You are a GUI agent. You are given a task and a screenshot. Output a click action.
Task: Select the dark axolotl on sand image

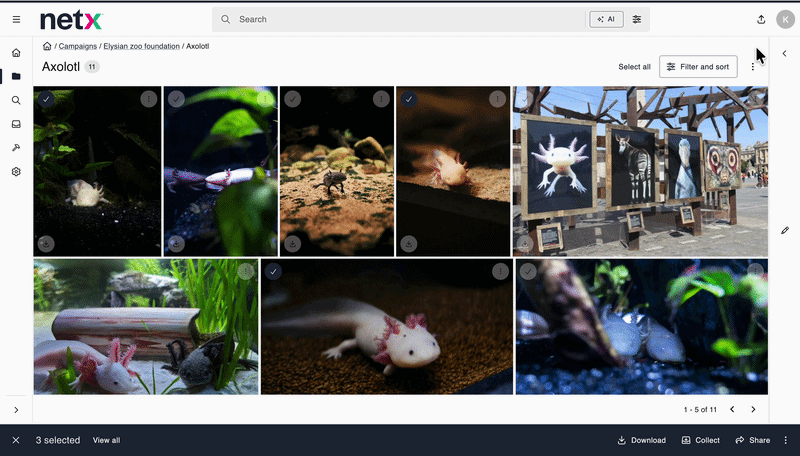pos(293,99)
